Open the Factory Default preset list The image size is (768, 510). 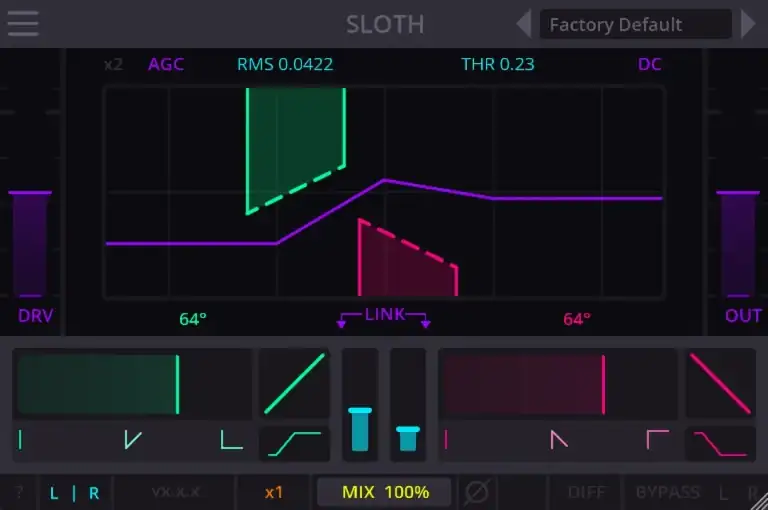pos(636,24)
